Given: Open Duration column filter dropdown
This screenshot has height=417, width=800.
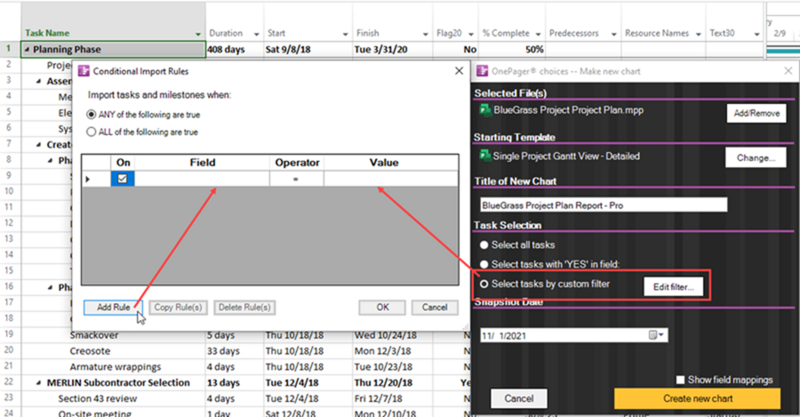Looking at the screenshot, I should pos(256,34).
